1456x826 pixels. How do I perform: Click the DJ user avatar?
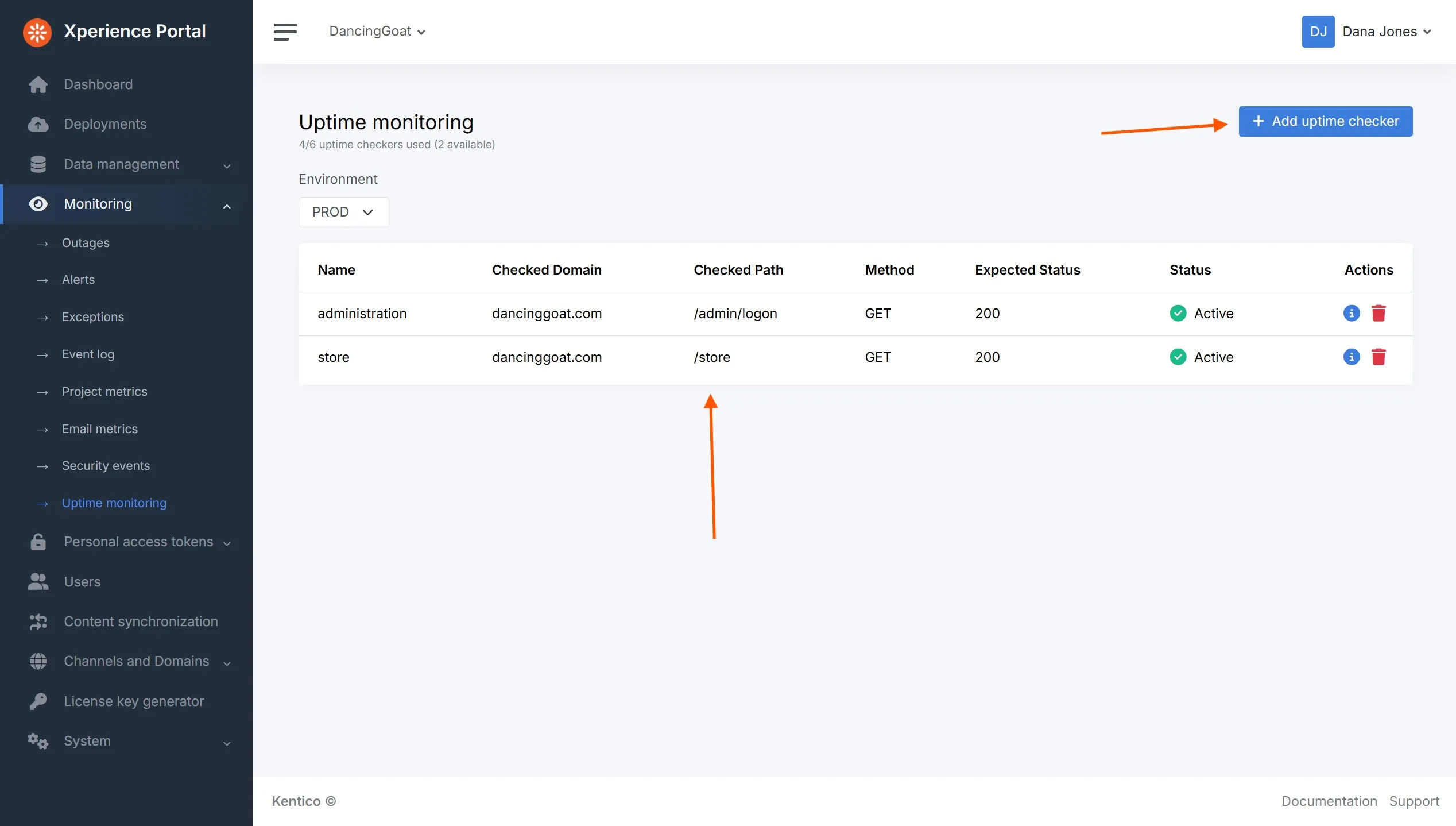pos(1318,32)
